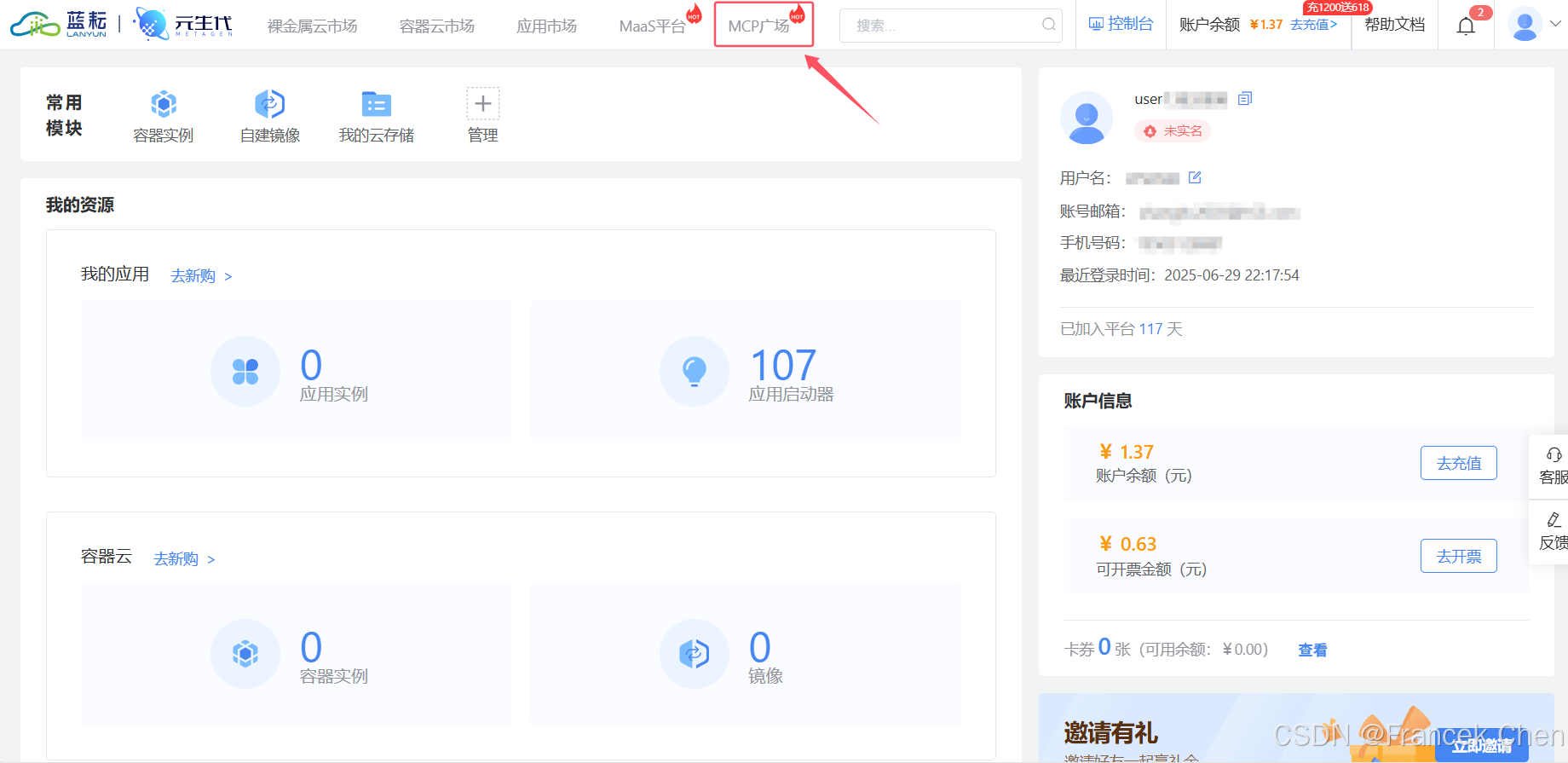The width and height of the screenshot is (1568, 763).
Task: Click the 反馈 feedback pencil icon
Action: pyautogui.click(x=1554, y=520)
